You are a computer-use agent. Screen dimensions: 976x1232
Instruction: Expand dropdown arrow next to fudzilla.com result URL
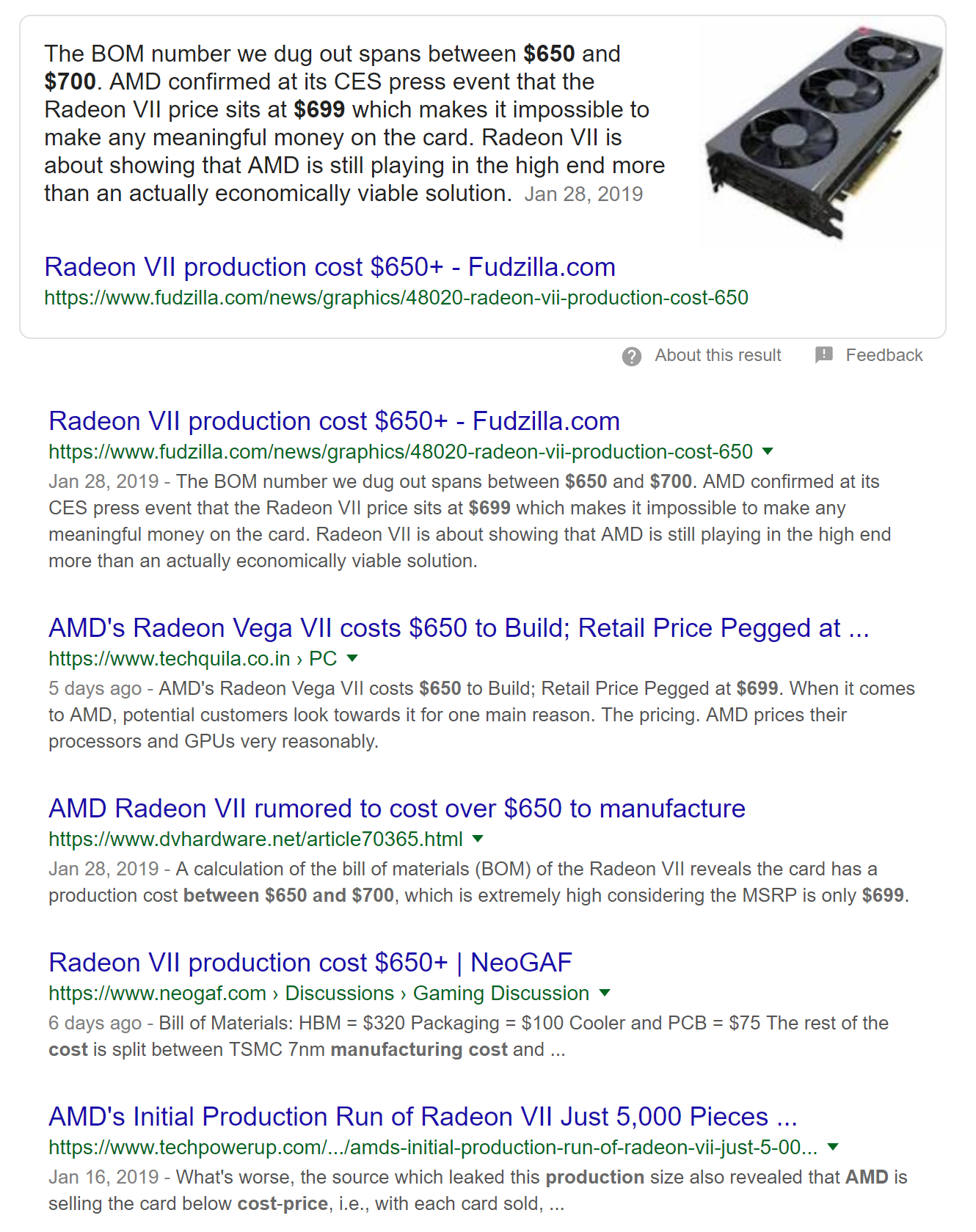(768, 451)
